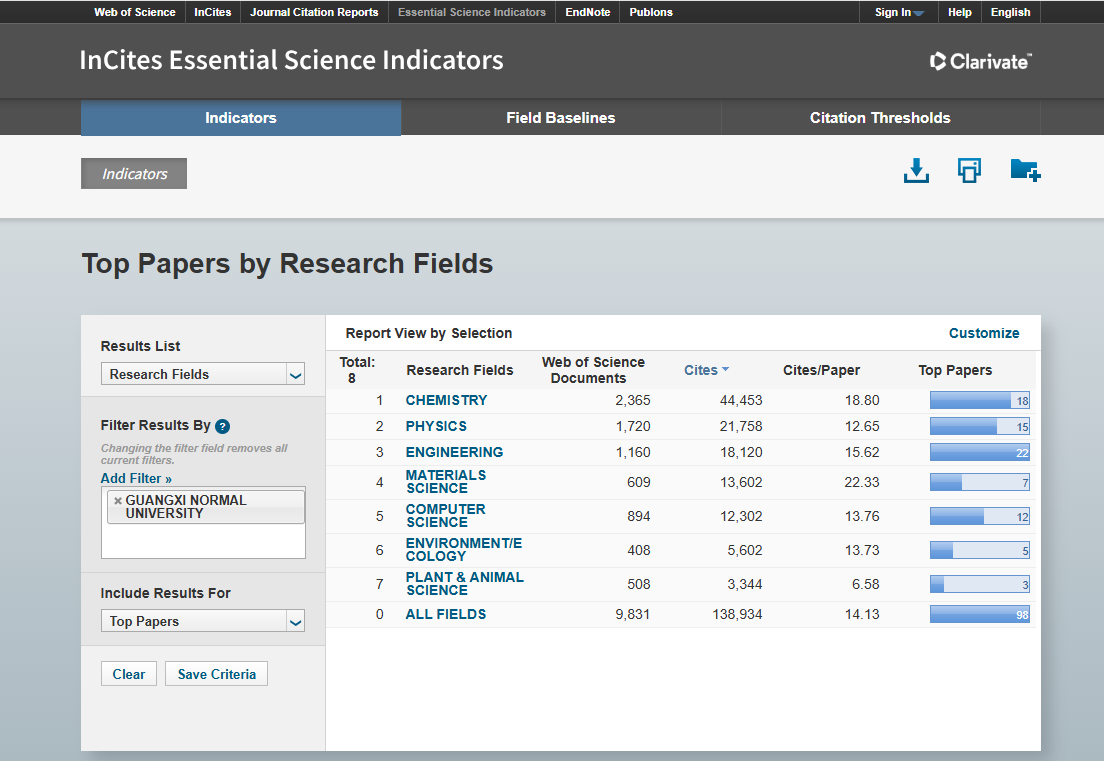Image resolution: width=1104 pixels, height=761 pixels.
Task: Click the save to folder icon
Action: point(1025,170)
